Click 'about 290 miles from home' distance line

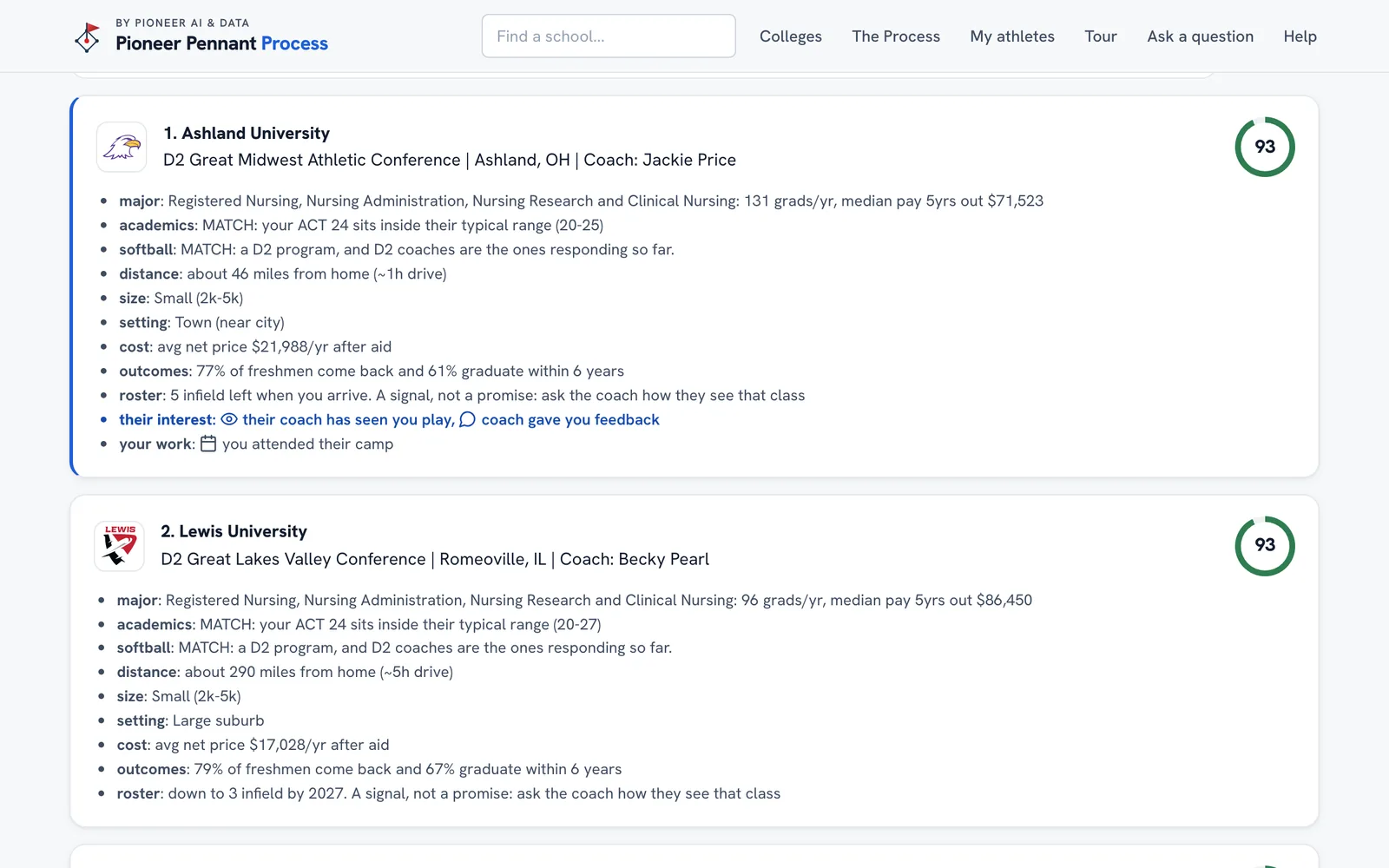tap(285, 672)
